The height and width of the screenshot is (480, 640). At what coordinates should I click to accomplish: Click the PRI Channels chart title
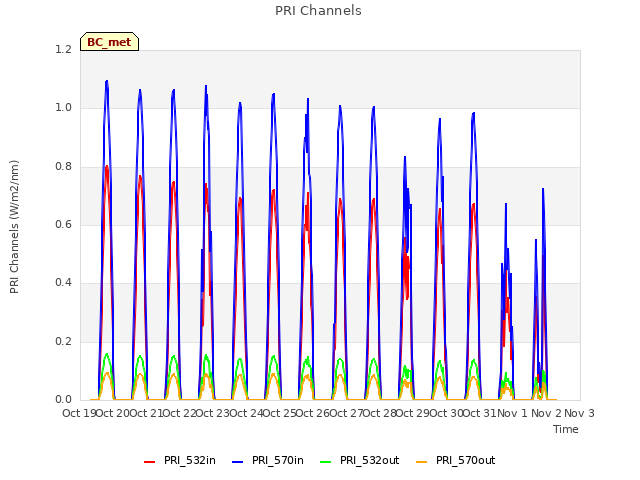tap(318, 11)
